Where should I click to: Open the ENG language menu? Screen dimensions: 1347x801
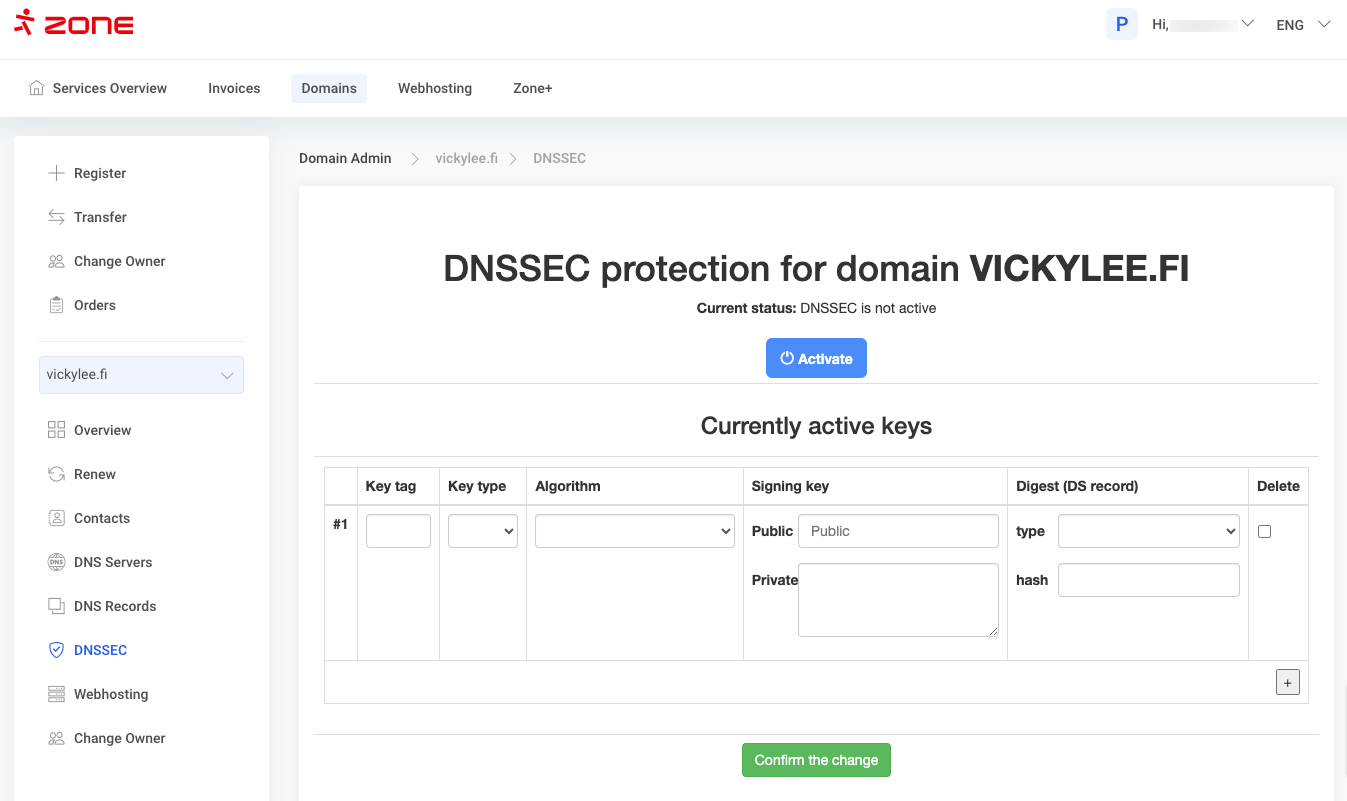(x=1302, y=25)
